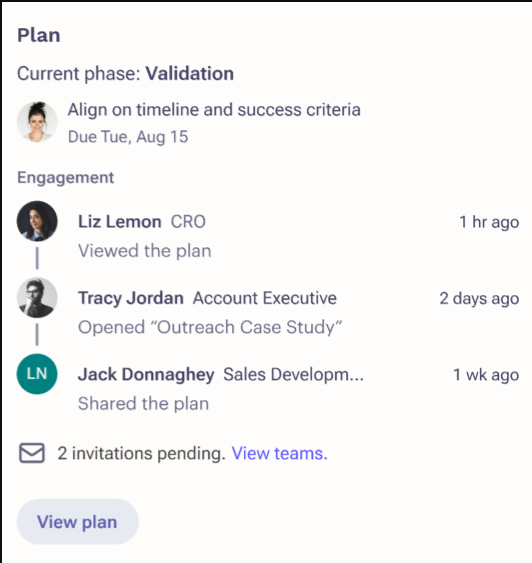Click the task owner's avatar photo
This screenshot has height=563, width=532.
point(37,122)
